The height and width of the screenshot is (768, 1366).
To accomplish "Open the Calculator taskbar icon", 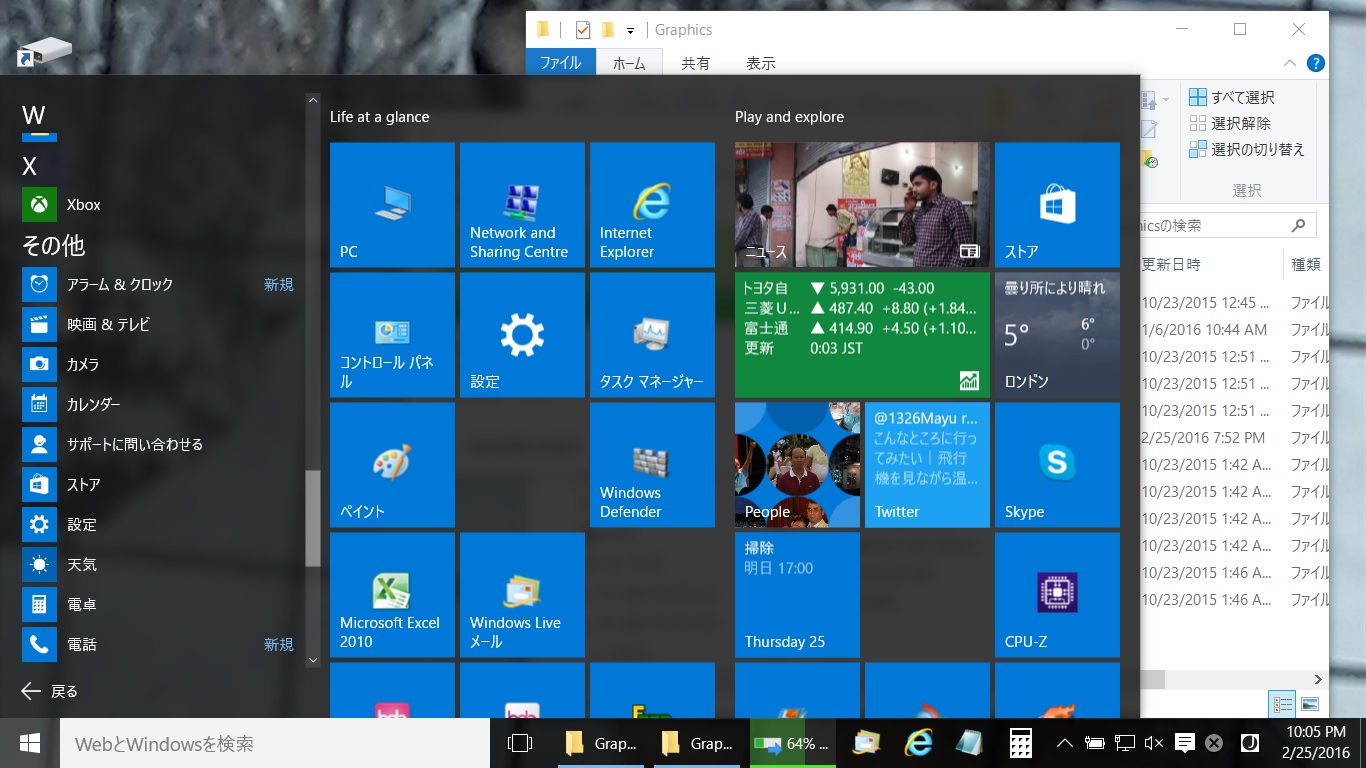I will click(1020, 744).
